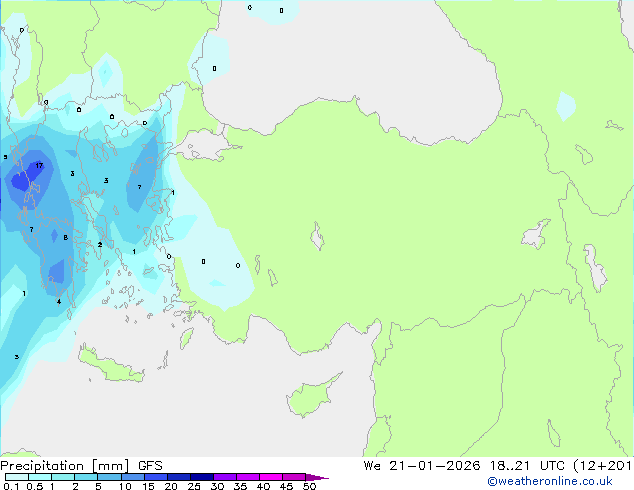Select the legend swatch between 0.1 and 0.5
Viewport: 634px width, 490px height.
17,477
